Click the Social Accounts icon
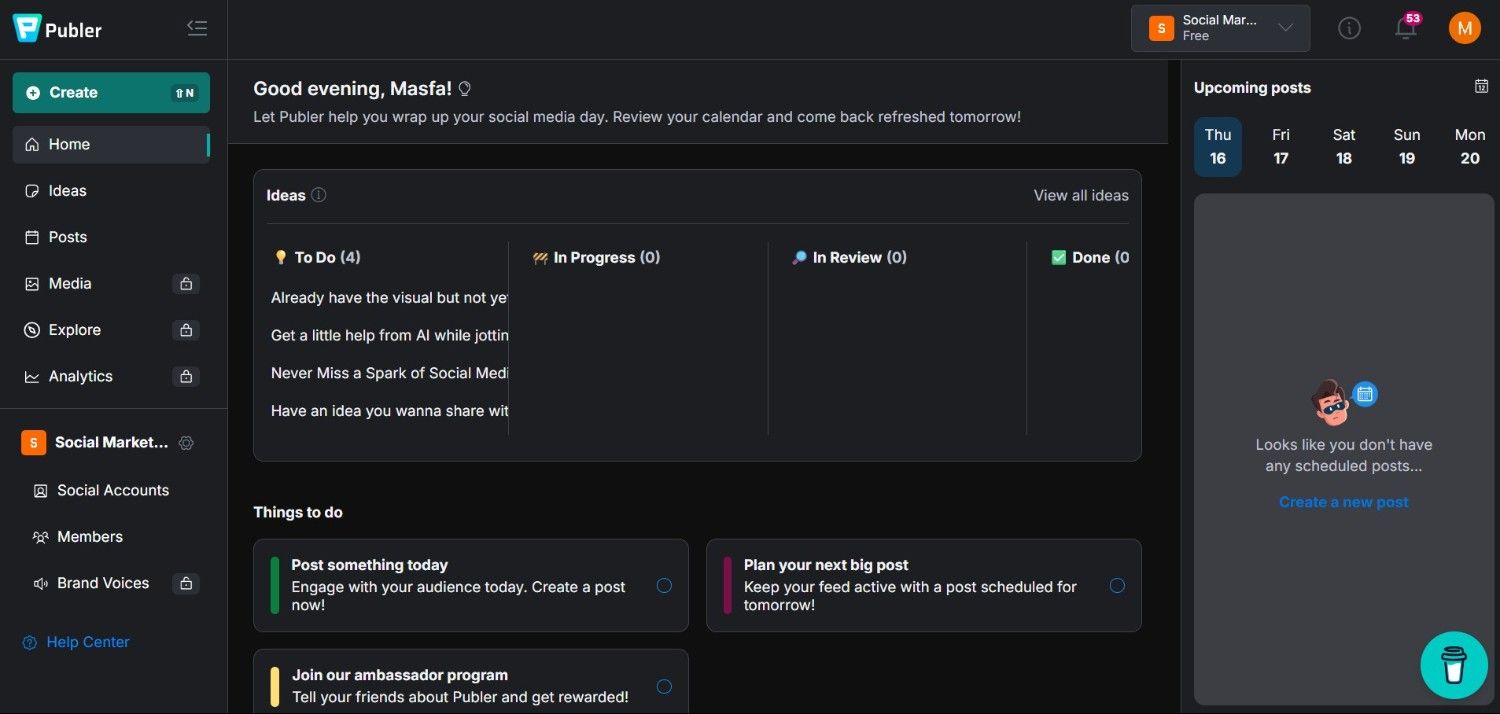This screenshot has height=714, width=1500. [41, 491]
